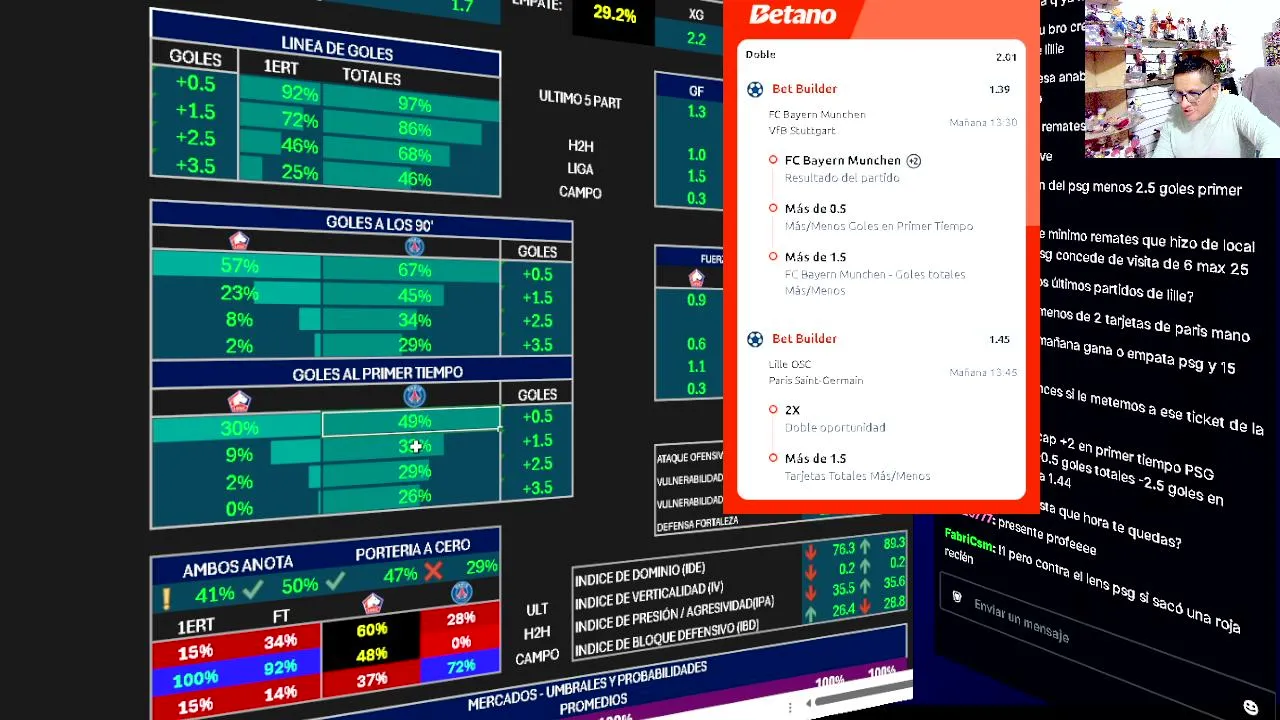The height and width of the screenshot is (720, 1280).
Task: Click the green up arrow beside 89.3
Action: tap(864, 545)
